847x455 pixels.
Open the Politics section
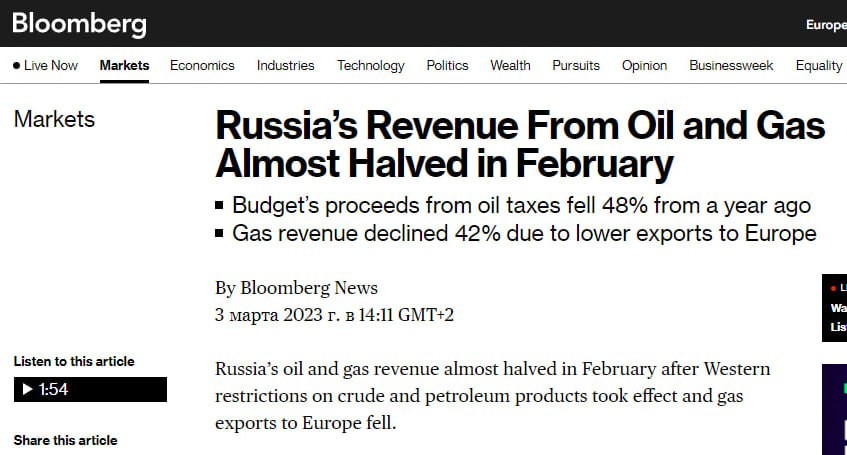[447, 66]
